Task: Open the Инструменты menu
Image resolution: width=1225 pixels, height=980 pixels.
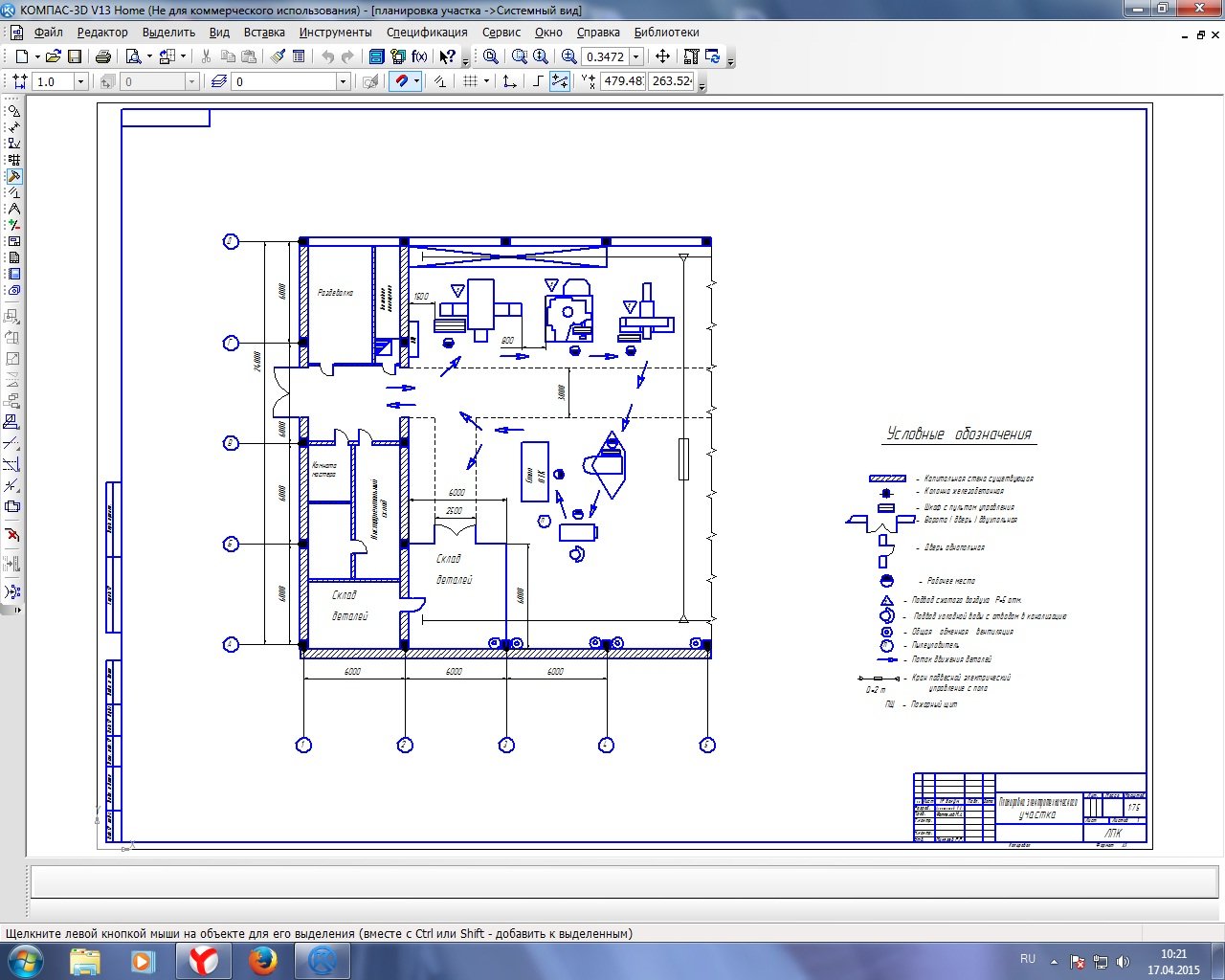Action: coord(335,32)
